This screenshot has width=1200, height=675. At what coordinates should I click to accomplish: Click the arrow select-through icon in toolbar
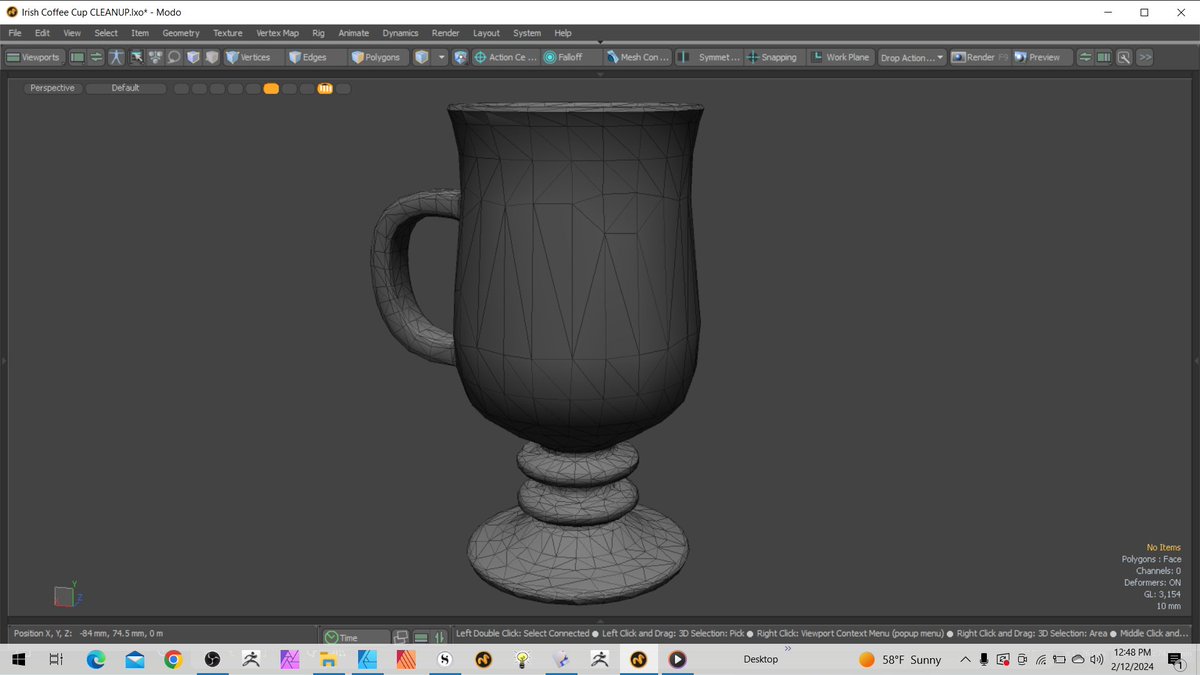(135, 57)
